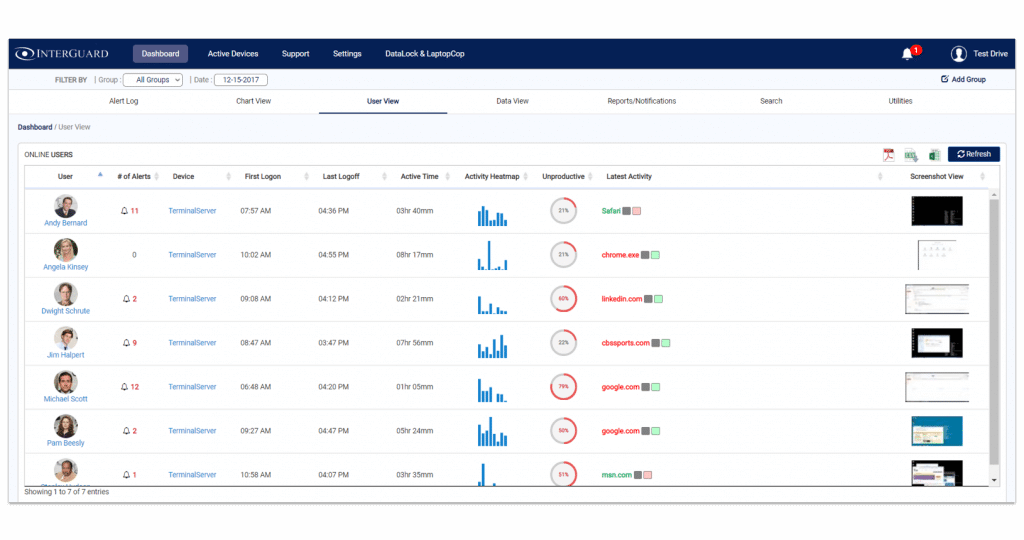Click the table's vertical scrollbar
This screenshot has height=540, width=1024.
point(994,333)
